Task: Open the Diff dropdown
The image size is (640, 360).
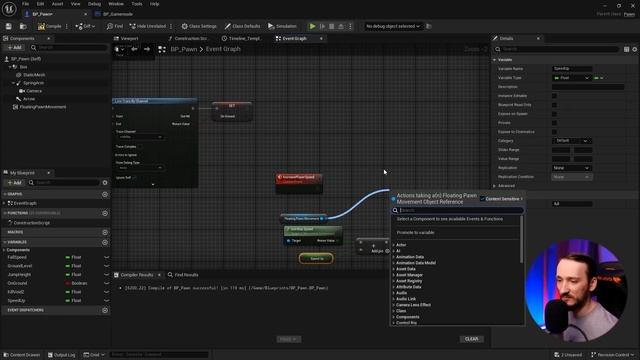Action: [x=85, y=26]
